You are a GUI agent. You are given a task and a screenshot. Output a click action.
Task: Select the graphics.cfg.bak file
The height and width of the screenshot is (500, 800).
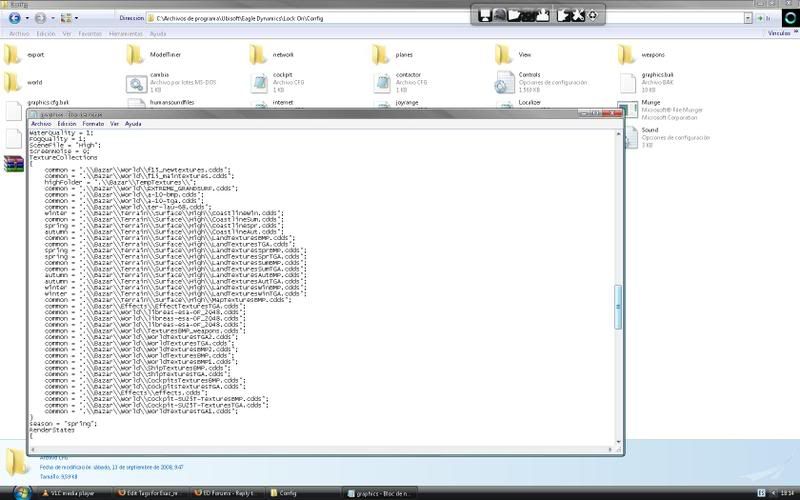click(48, 103)
